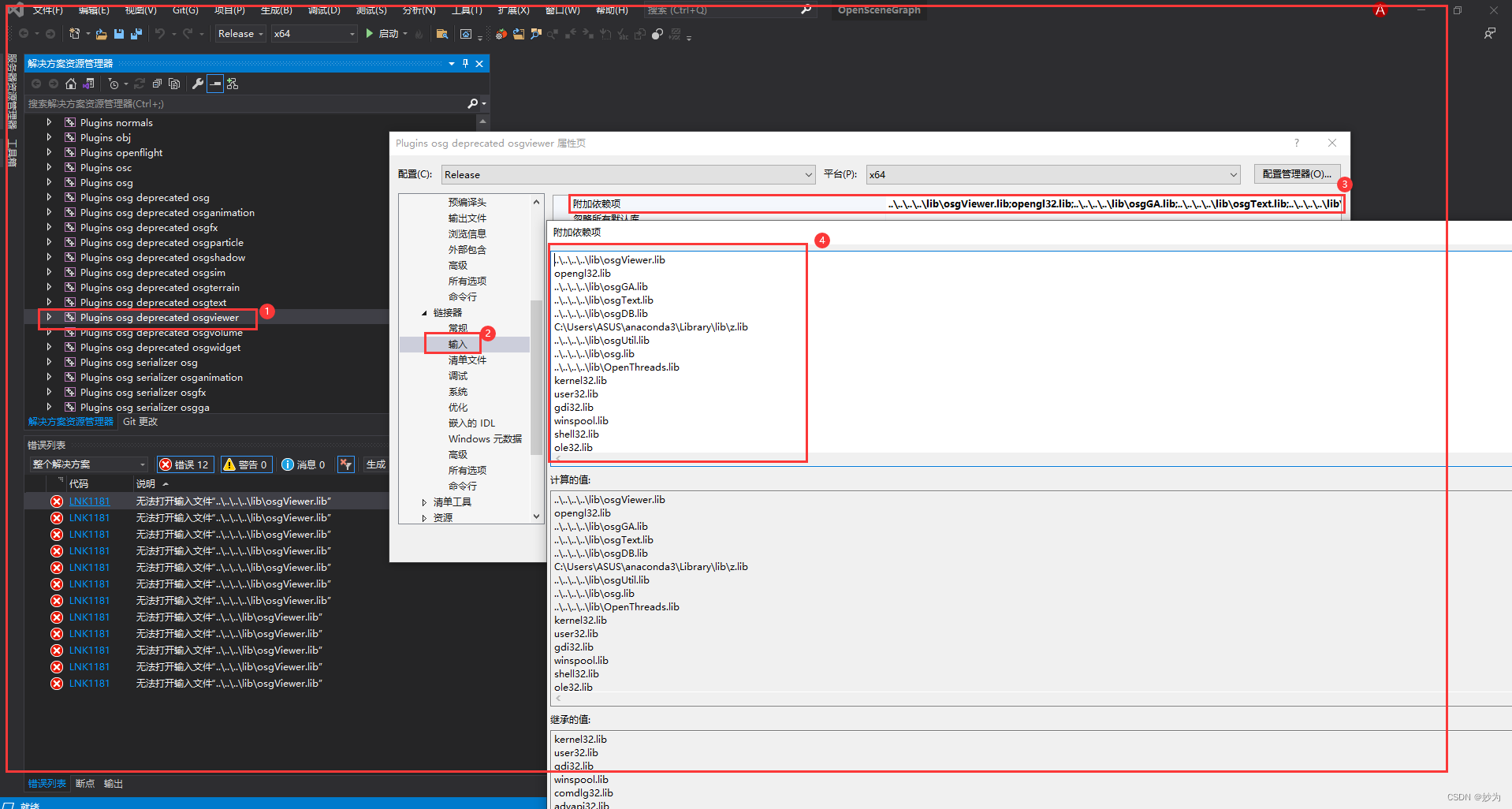Pin the Solution Explorer panel

pos(465,63)
